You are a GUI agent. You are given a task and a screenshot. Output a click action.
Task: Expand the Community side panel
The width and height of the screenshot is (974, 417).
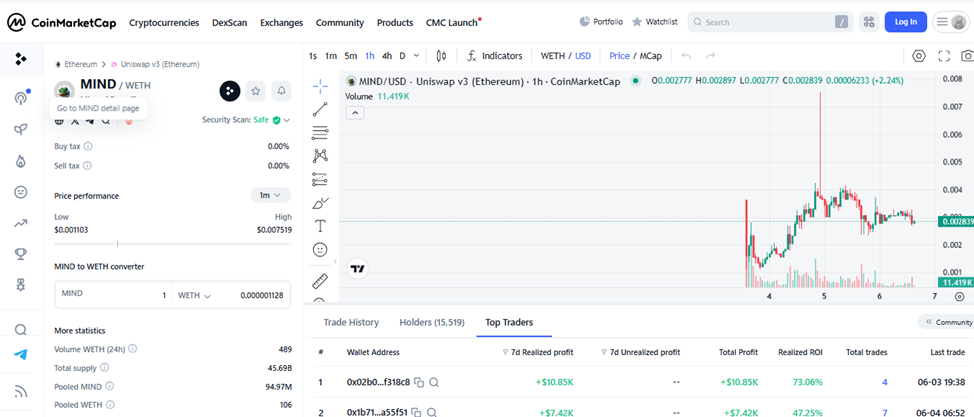click(948, 322)
